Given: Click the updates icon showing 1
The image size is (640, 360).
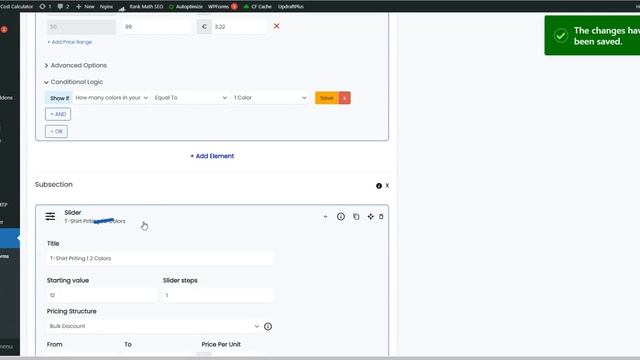Looking at the screenshot, I should click(x=45, y=7).
